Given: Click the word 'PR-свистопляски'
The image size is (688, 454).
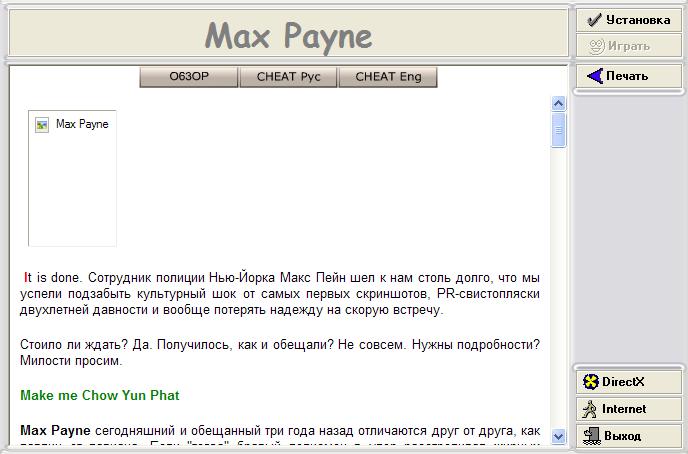Looking at the screenshot, I should click(488, 294).
